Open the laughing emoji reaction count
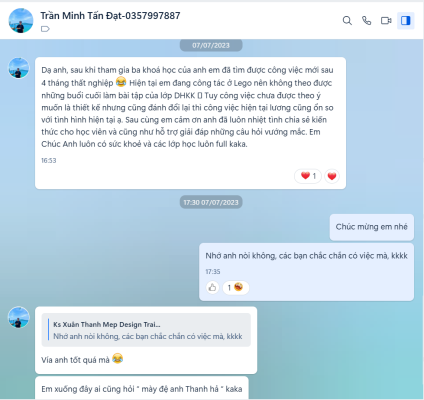 (236, 287)
